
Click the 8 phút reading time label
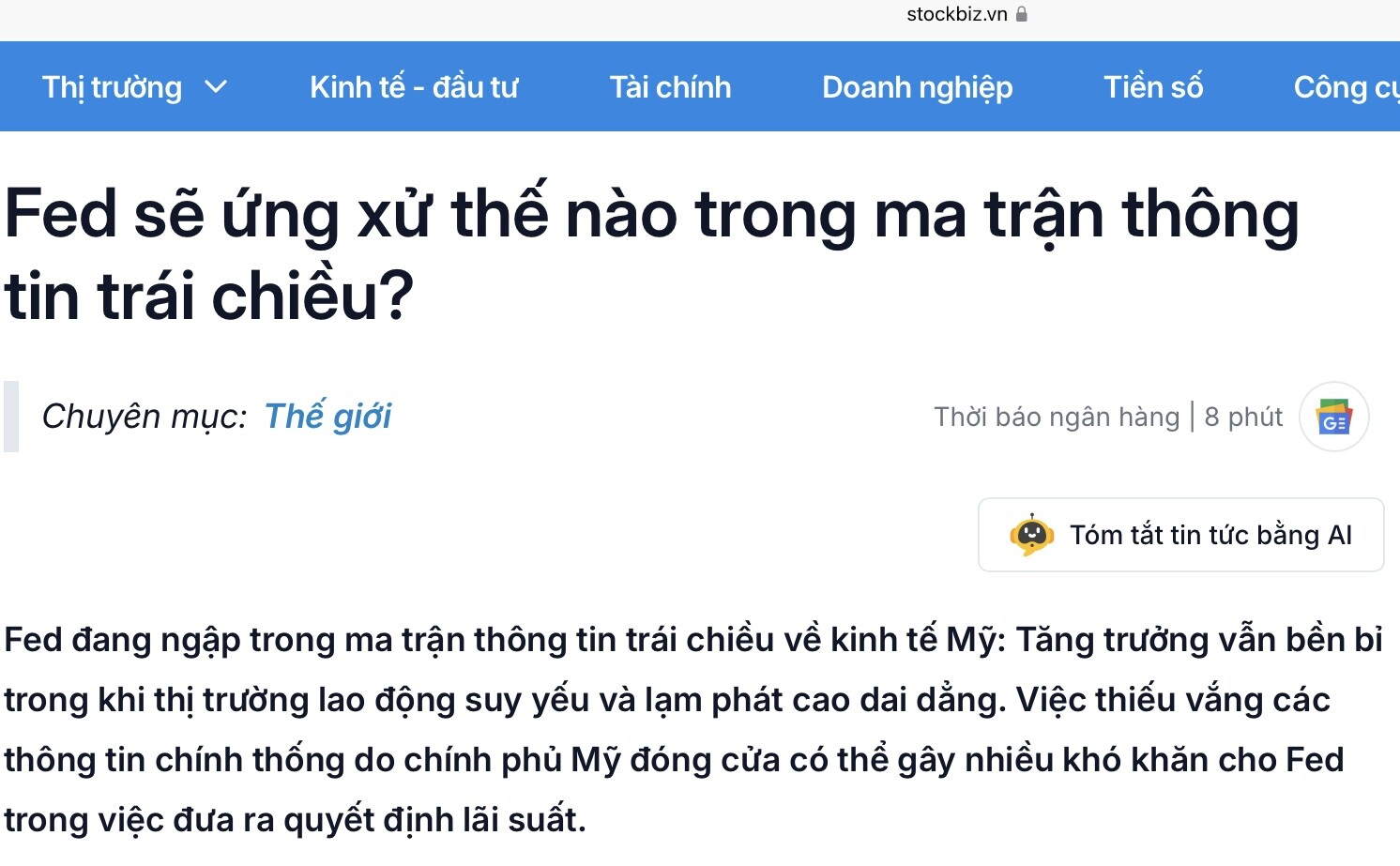click(x=1243, y=417)
